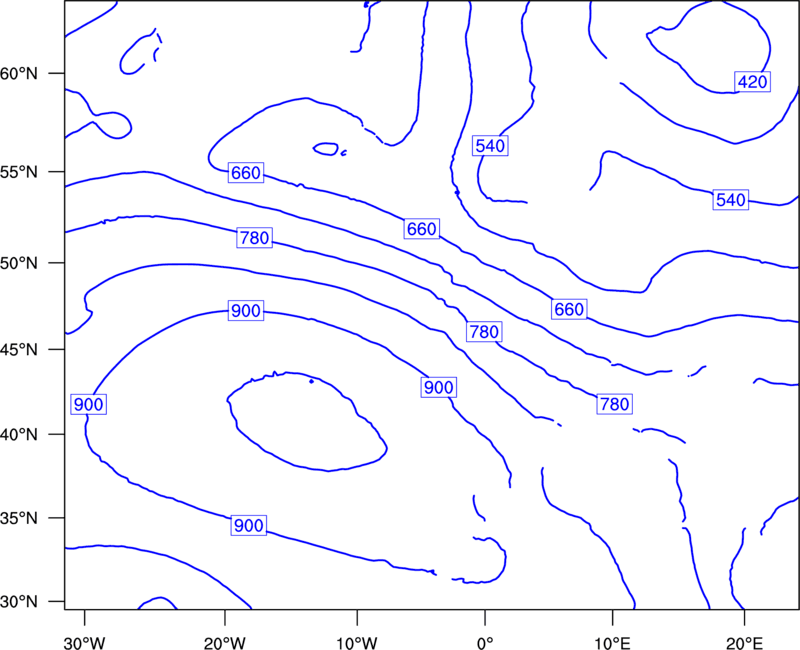Select the 55°N latitude axis label

(x=19, y=172)
